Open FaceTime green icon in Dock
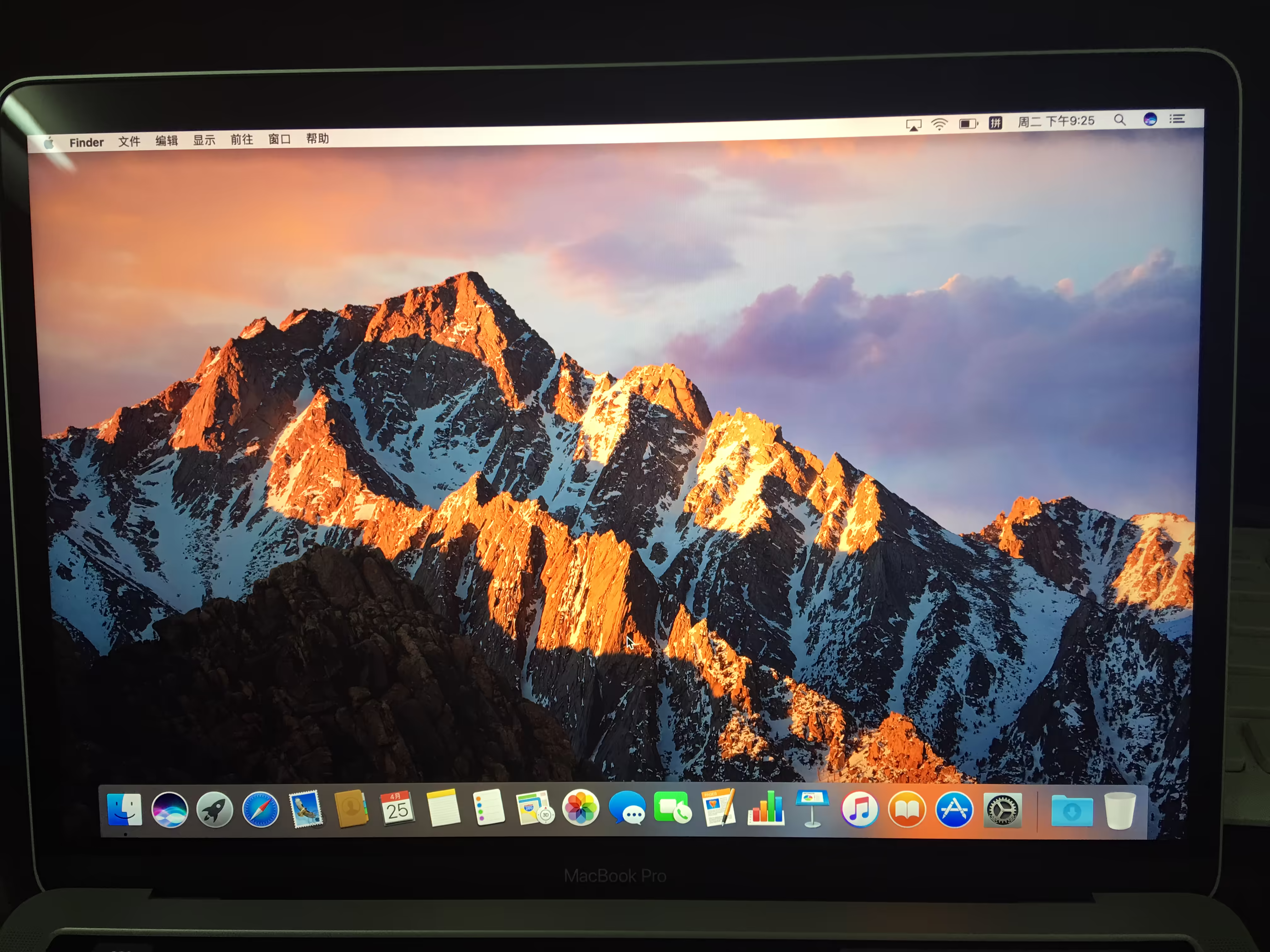This screenshot has width=1270, height=952. click(672, 807)
